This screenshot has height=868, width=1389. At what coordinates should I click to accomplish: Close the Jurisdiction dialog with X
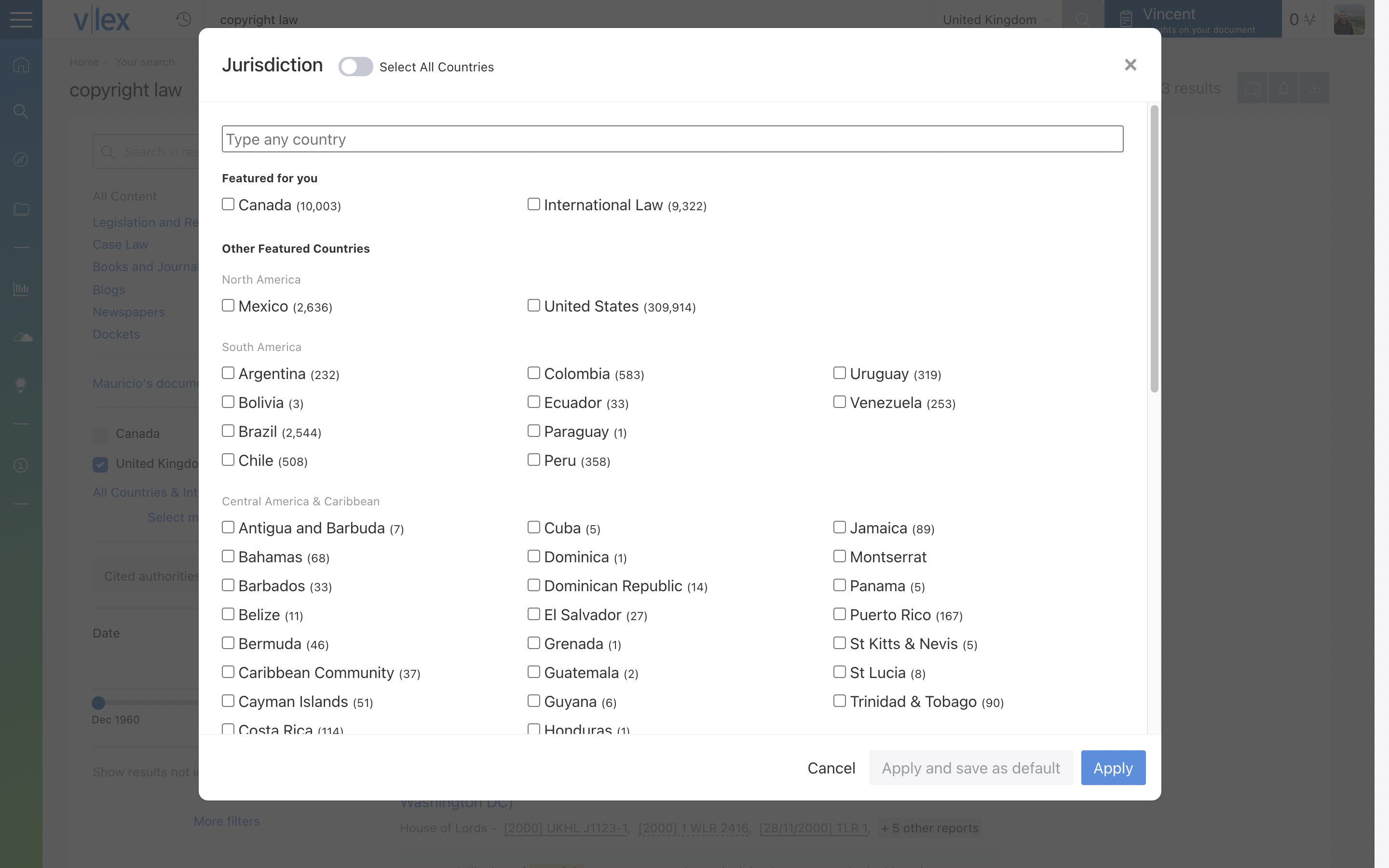tap(1130, 65)
